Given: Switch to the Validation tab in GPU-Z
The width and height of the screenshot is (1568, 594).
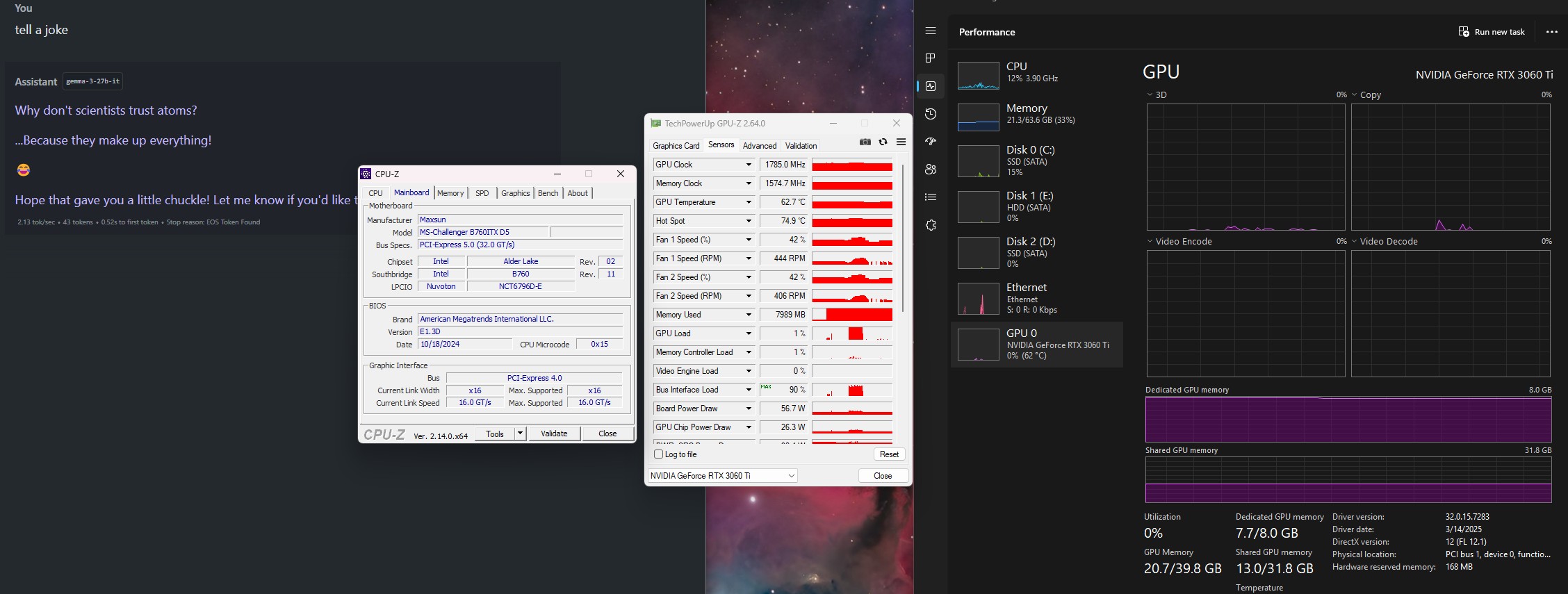Looking at the screenshot, I should click(801, 146).
